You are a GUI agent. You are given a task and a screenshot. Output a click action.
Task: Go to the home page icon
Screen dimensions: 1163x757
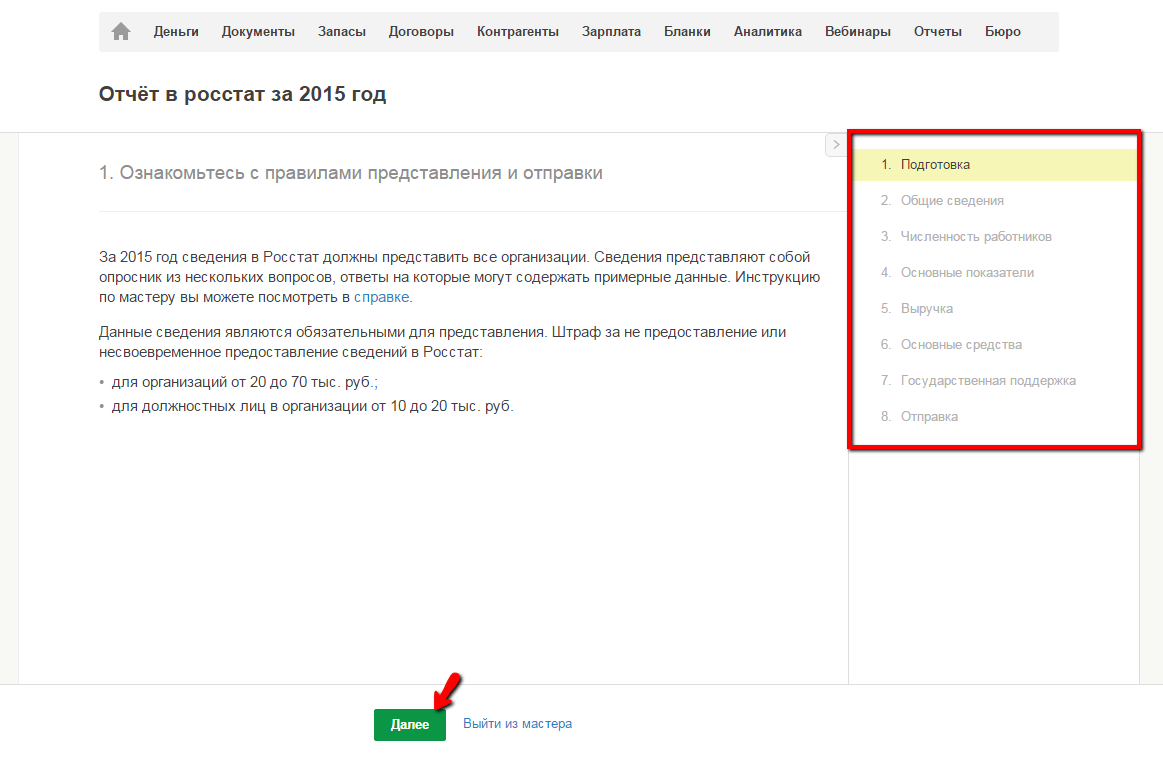121,31
